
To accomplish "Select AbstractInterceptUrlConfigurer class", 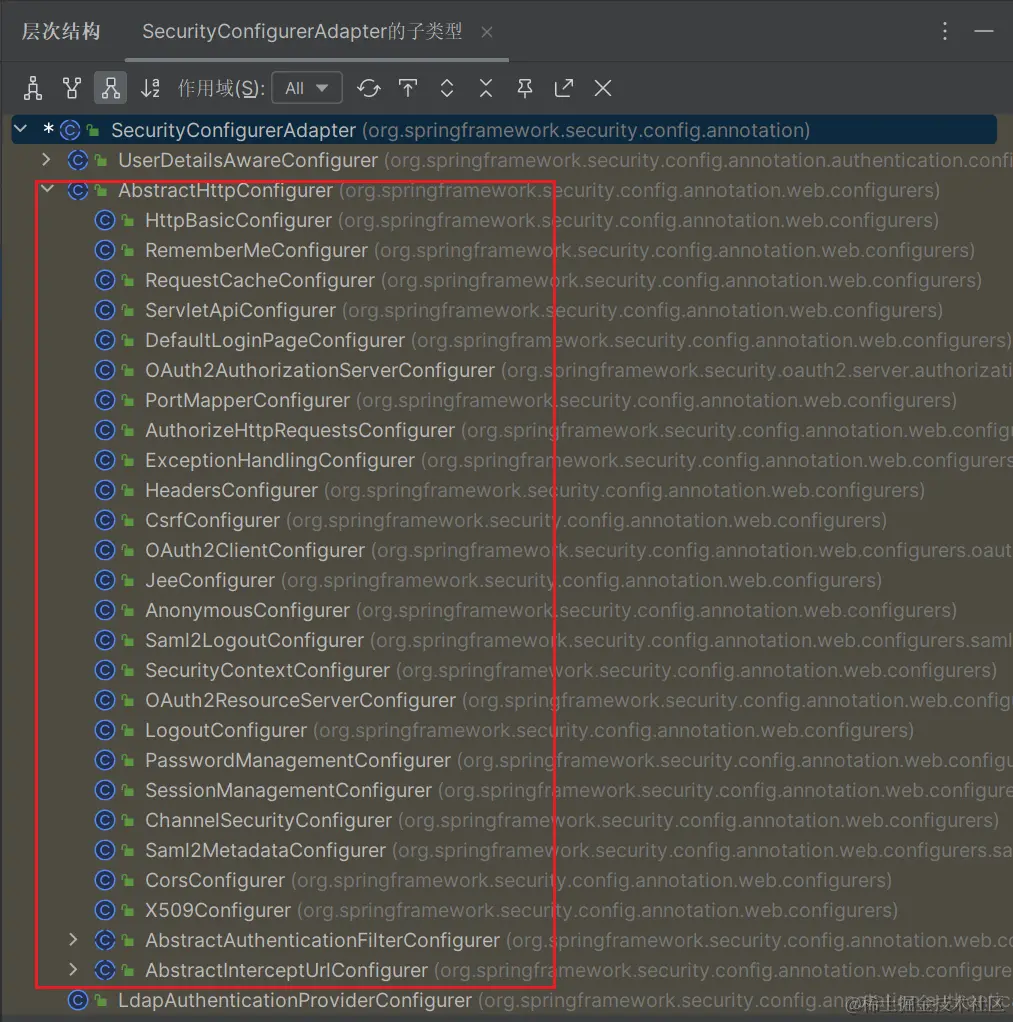I will [286, 970].
